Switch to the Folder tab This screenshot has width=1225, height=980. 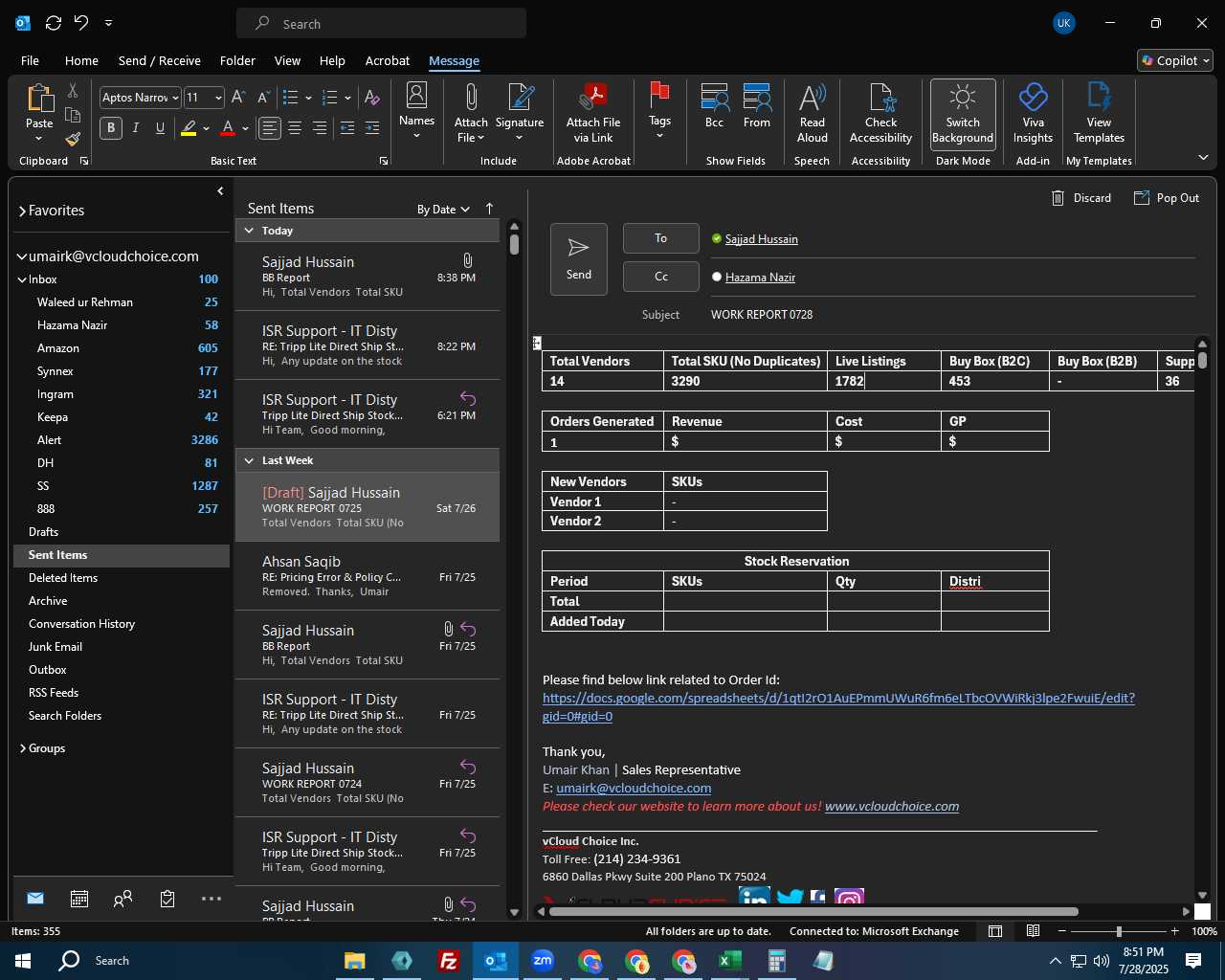(x=237, y=60)
